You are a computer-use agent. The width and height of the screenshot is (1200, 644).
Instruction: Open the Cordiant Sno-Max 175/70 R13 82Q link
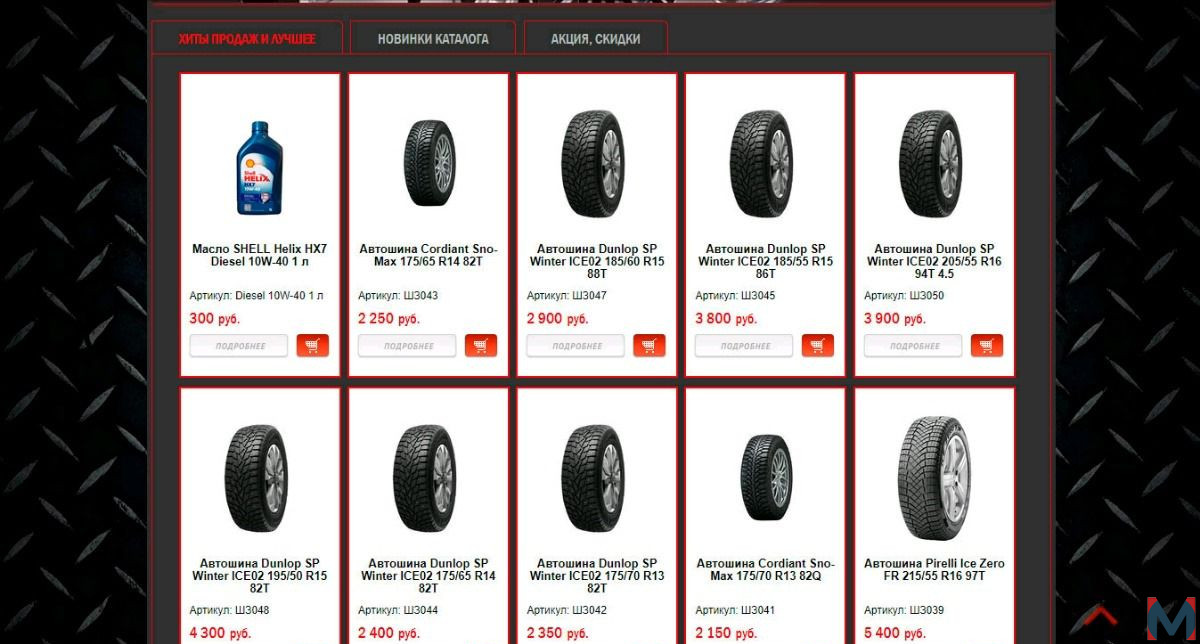coord(766,569)
